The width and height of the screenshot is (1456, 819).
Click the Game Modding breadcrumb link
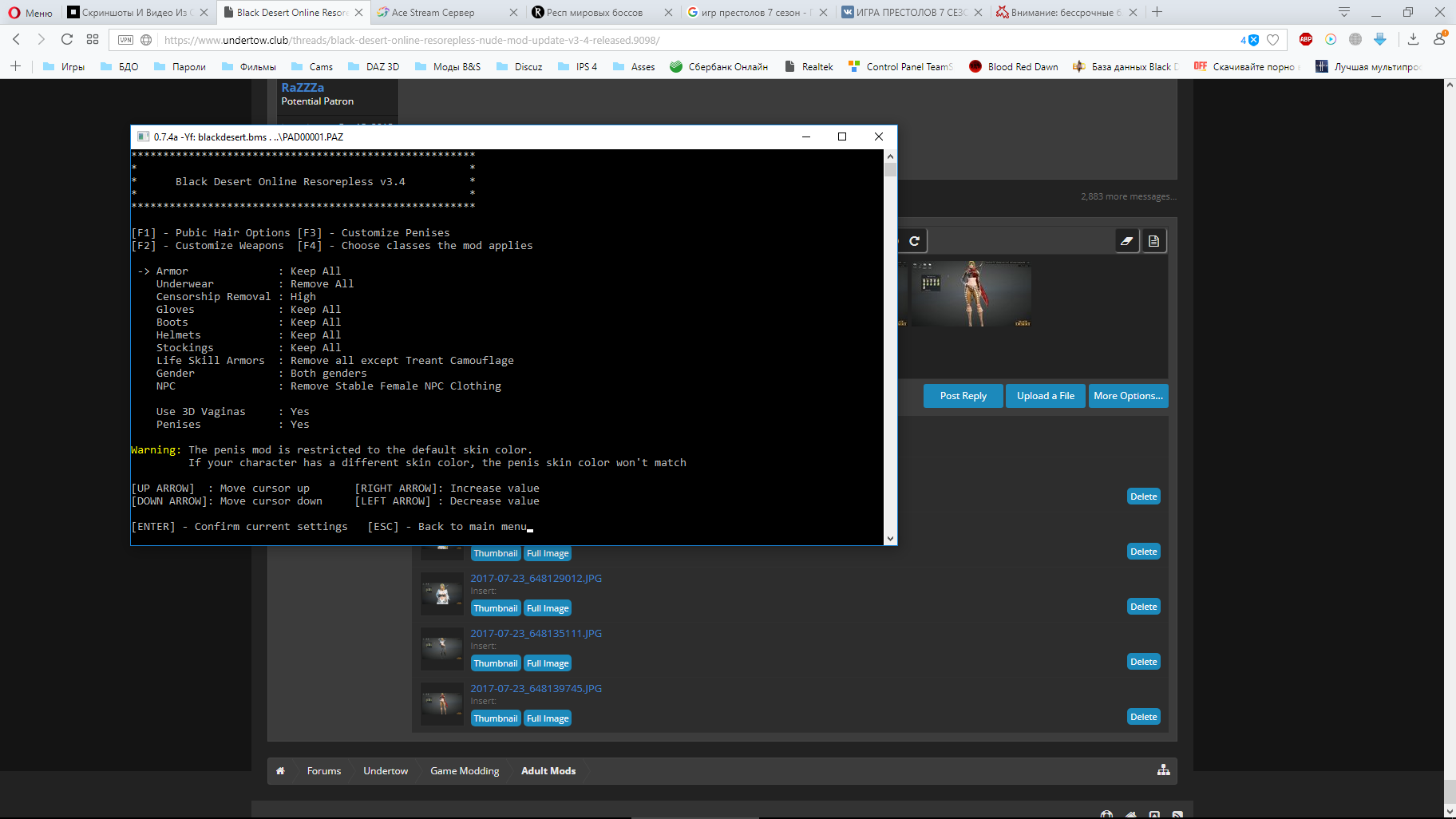pyautogui.click(x=465, y=771)
